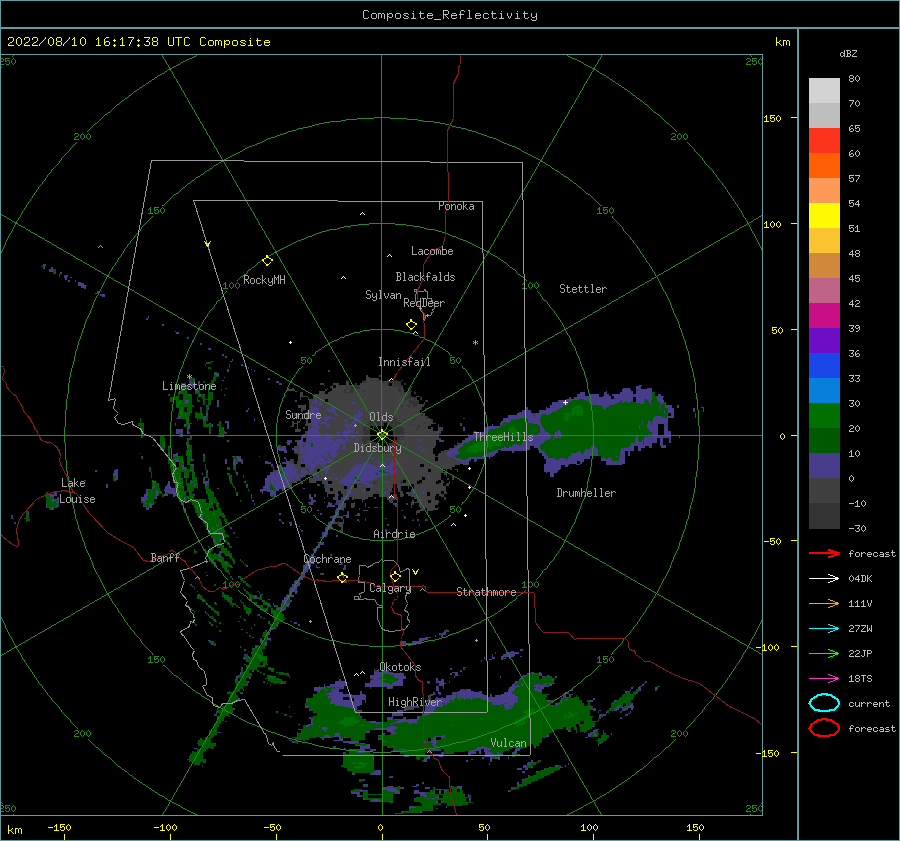Viewport: 900px width, 841px height.
Task: Select the orange 111V arrow icon
Action: pyautogui.click(x=824, y=603)
